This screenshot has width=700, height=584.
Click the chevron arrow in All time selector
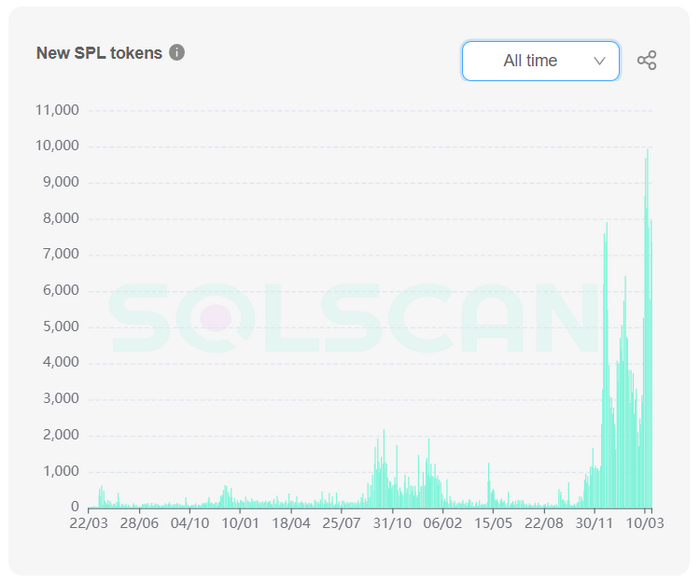click(x=600, y=61)
